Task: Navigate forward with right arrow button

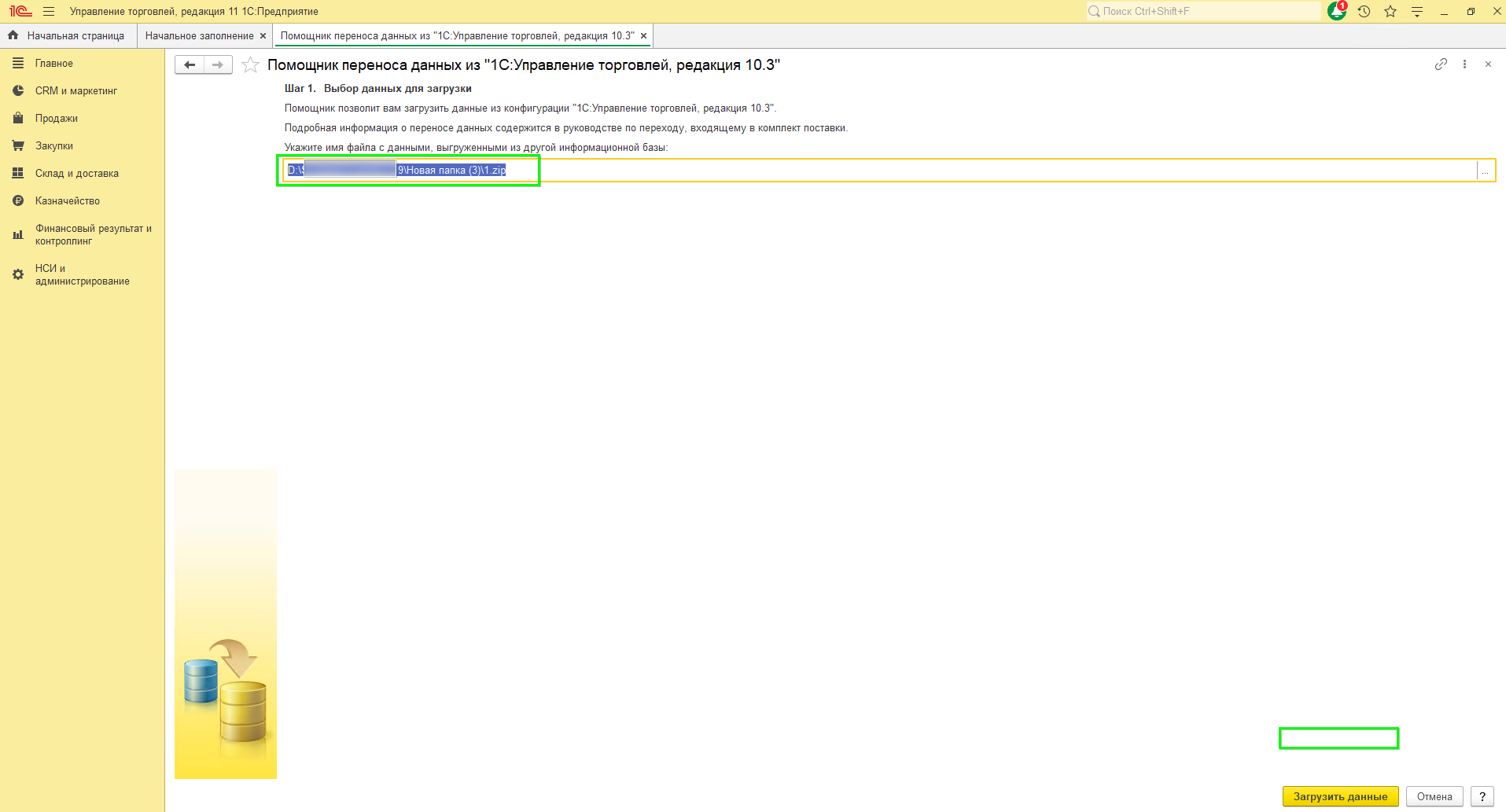Action: [218, 64]
